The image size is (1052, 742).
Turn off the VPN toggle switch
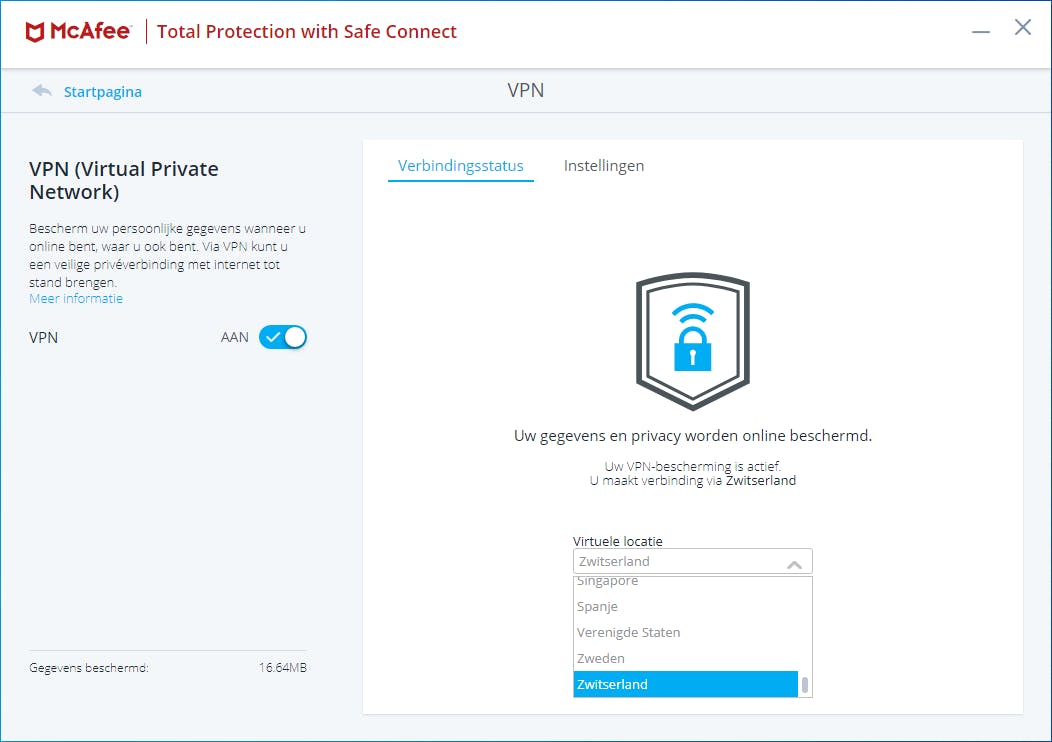[x=283, y=338]
